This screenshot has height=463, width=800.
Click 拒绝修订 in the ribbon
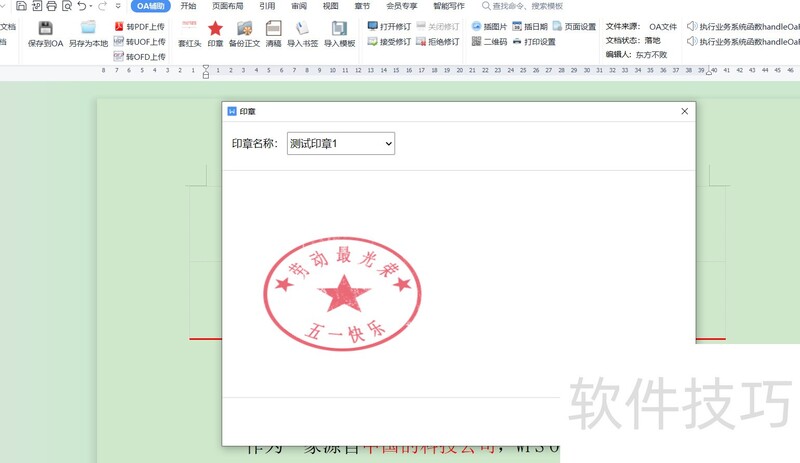[438, 41]
